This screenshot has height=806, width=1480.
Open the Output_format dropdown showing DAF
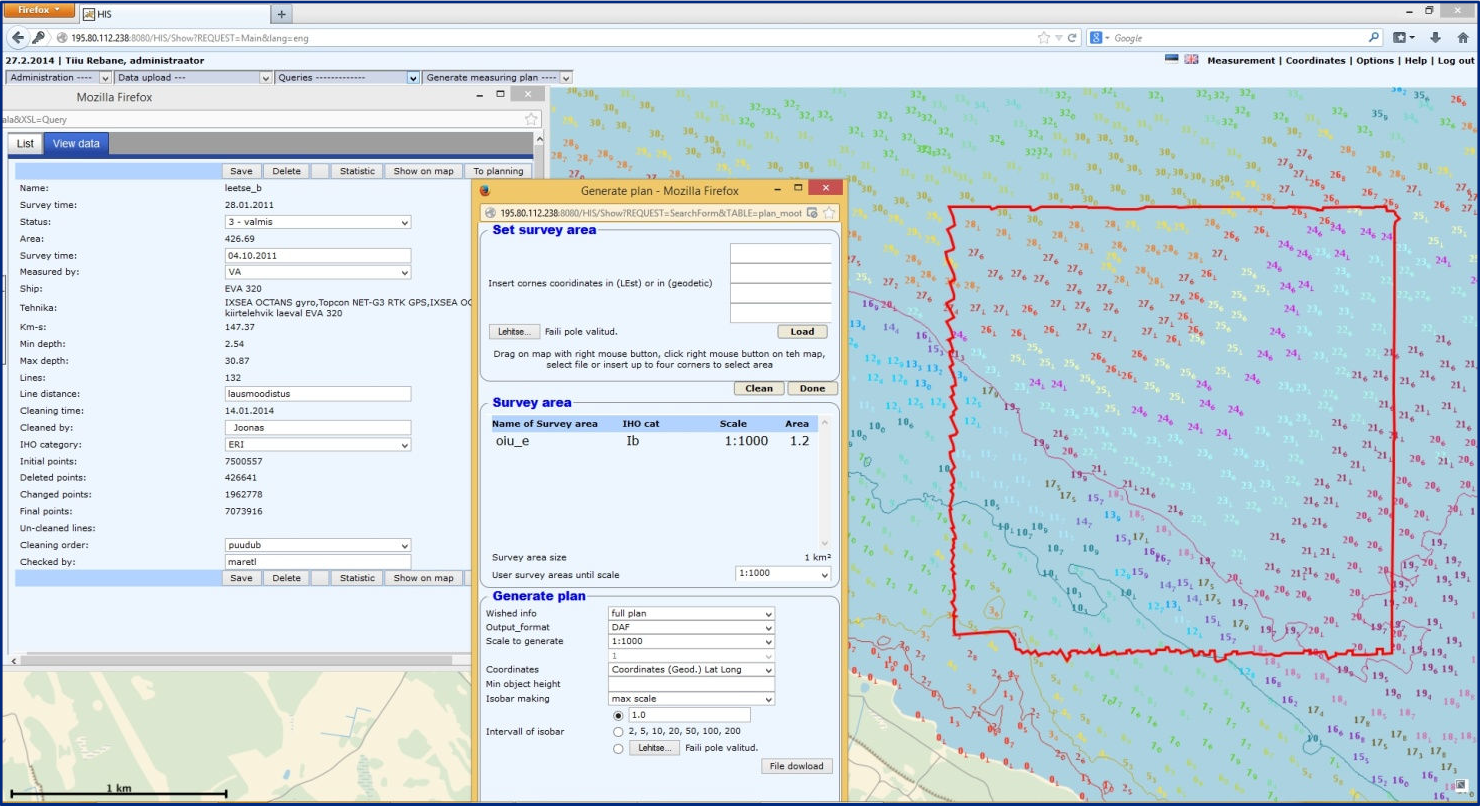pos(691,628)
